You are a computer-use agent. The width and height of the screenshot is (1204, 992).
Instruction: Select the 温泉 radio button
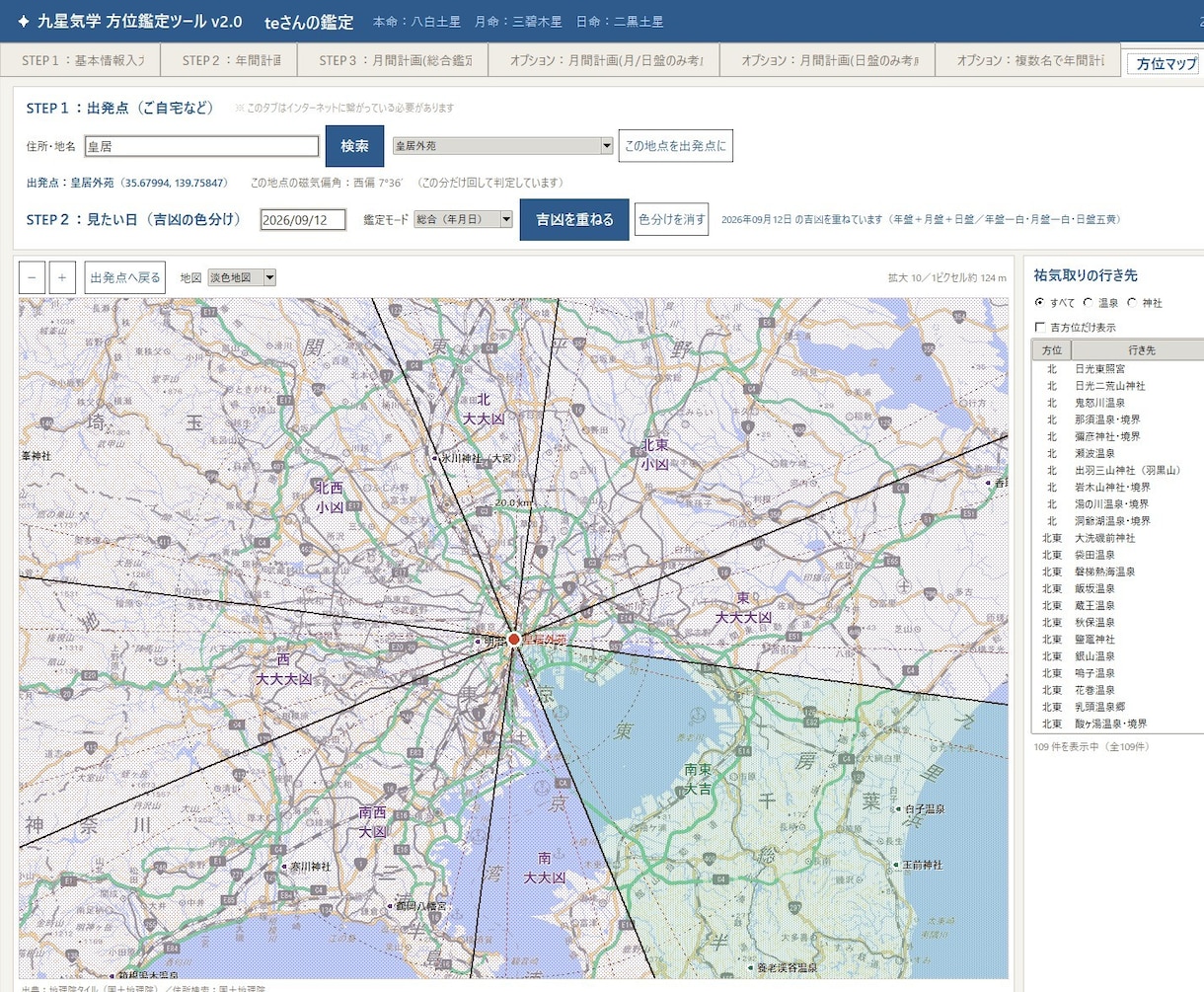click(x=1088, y=303)
